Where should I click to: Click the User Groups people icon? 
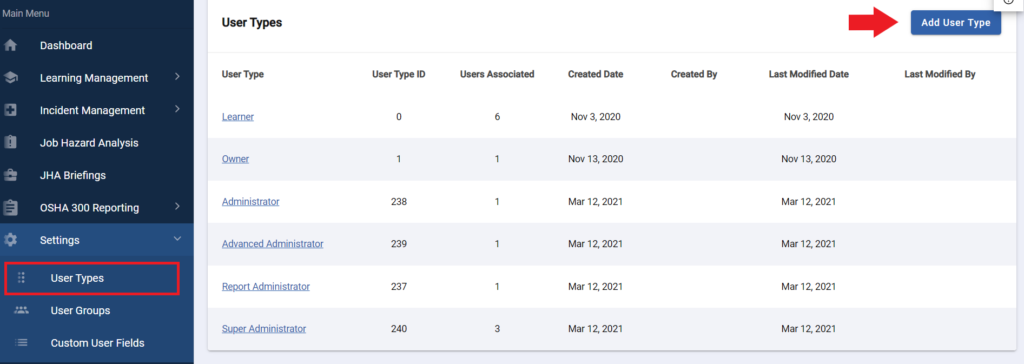22,310
